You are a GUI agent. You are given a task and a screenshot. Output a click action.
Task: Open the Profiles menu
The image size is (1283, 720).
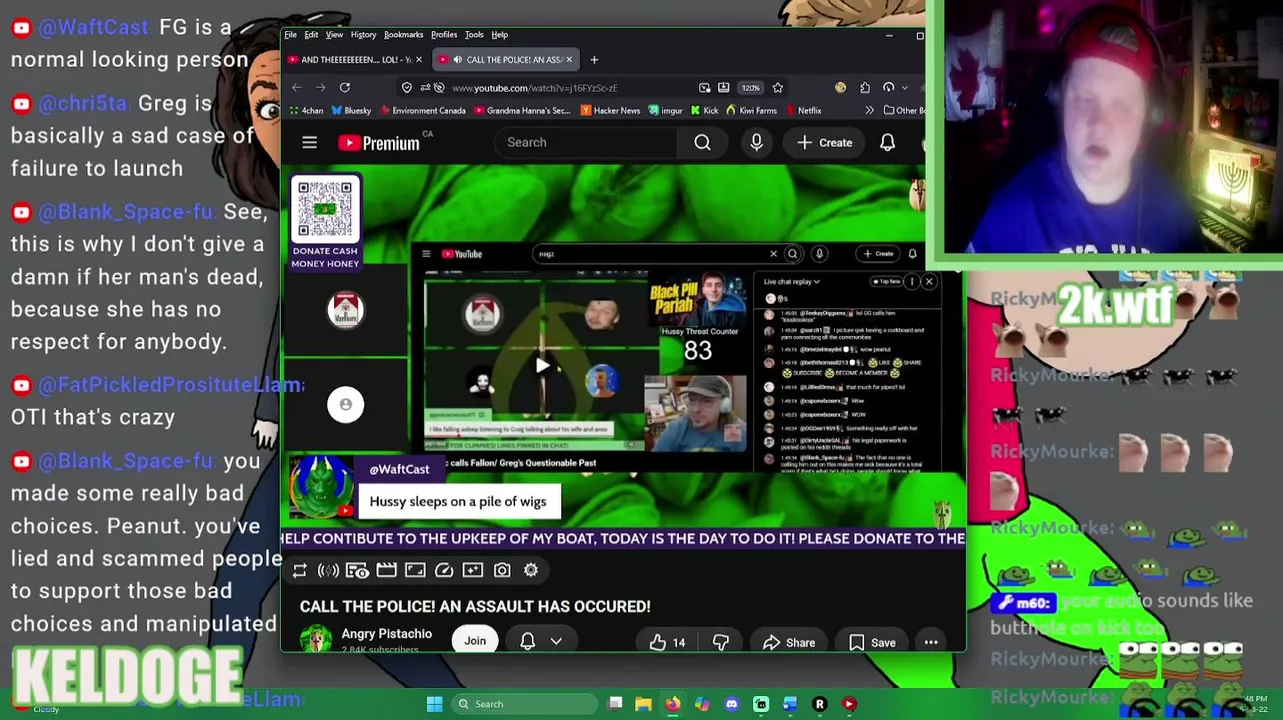[444, 35]
